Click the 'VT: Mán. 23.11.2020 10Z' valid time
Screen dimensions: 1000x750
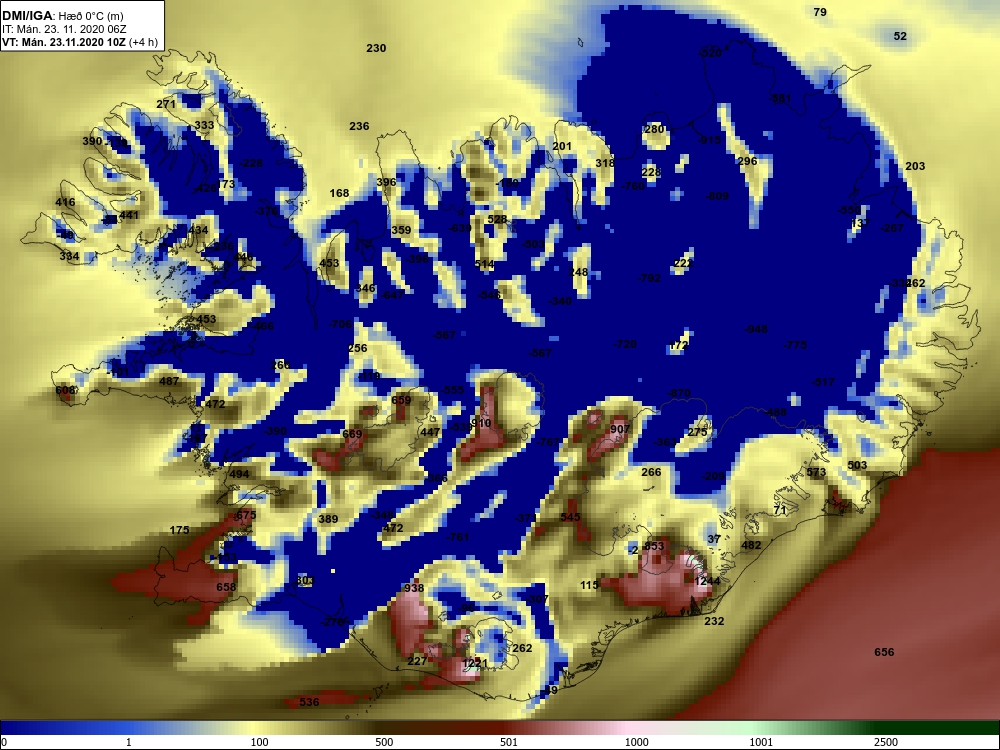tap(64, 43)
